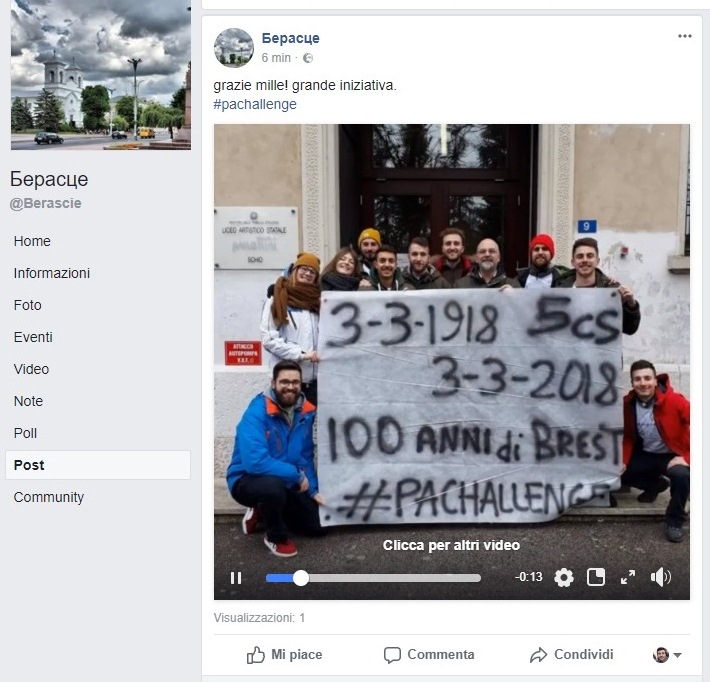
Task: Toggle picture-in-picture video mode icon
Action: point(596,577)
